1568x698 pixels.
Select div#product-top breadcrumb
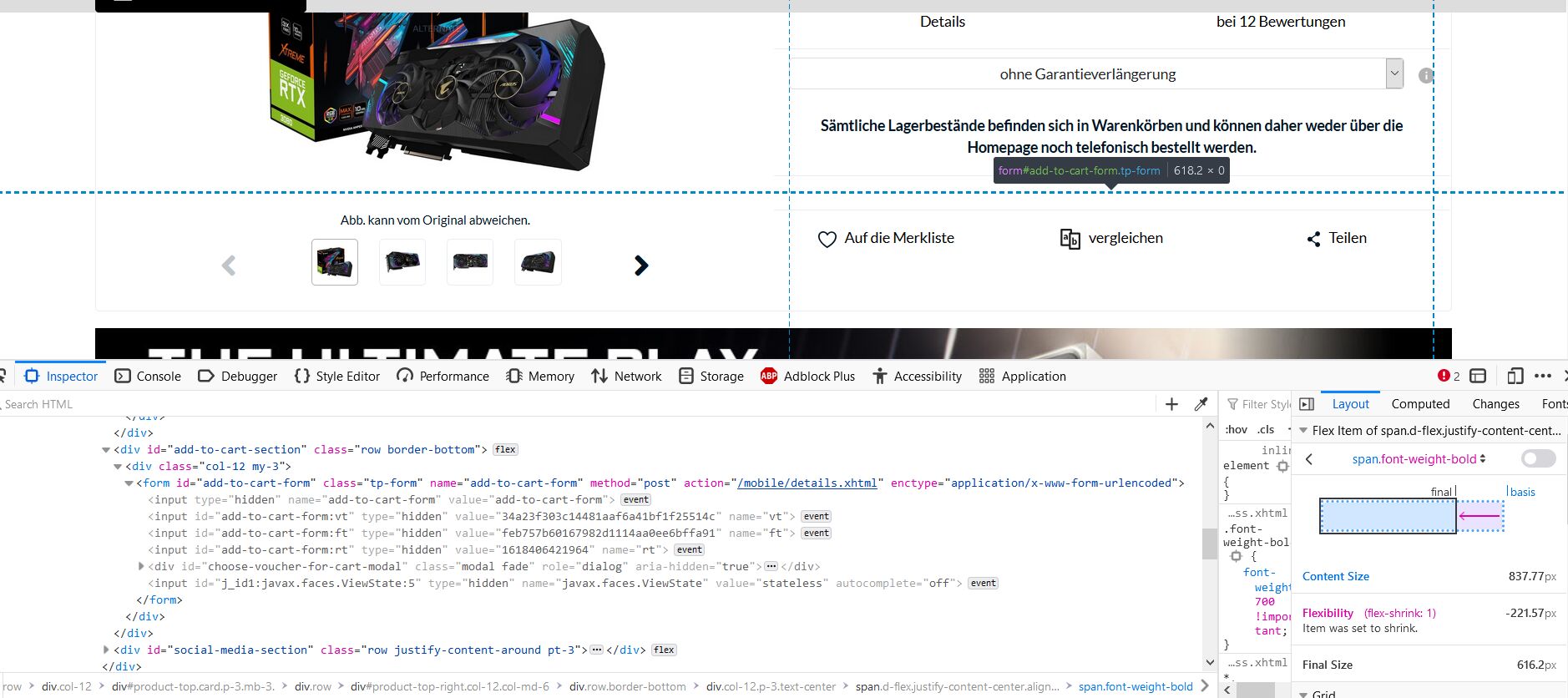(193, 686)
